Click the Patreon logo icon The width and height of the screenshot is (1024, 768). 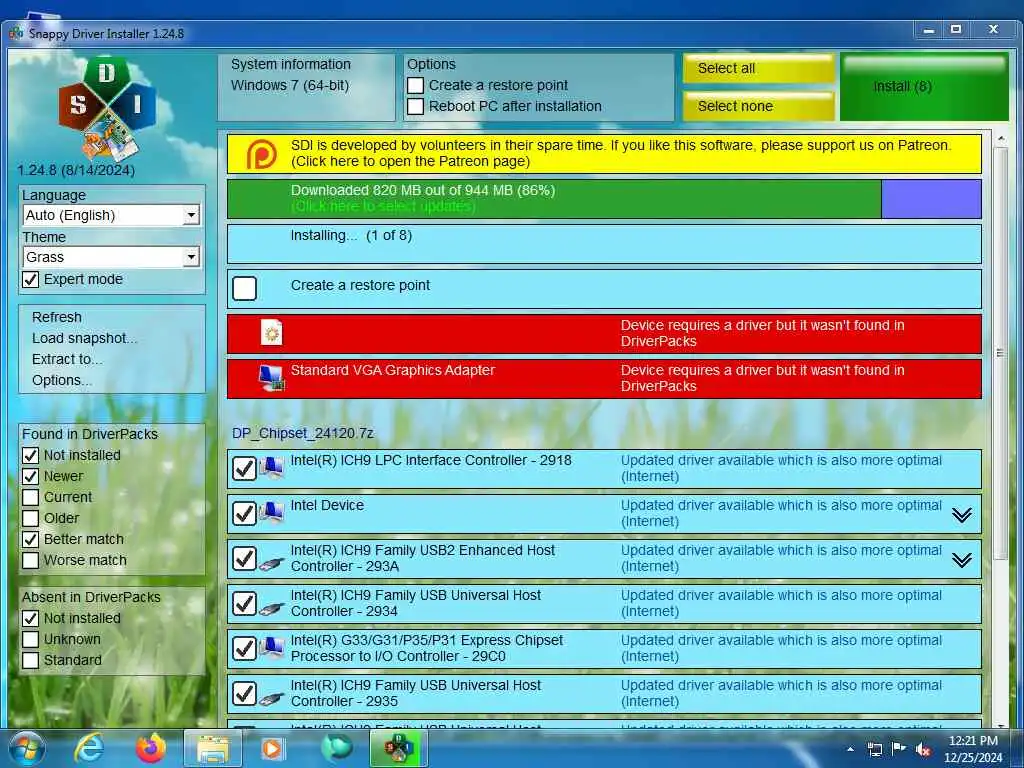click(x=261, y=154)
